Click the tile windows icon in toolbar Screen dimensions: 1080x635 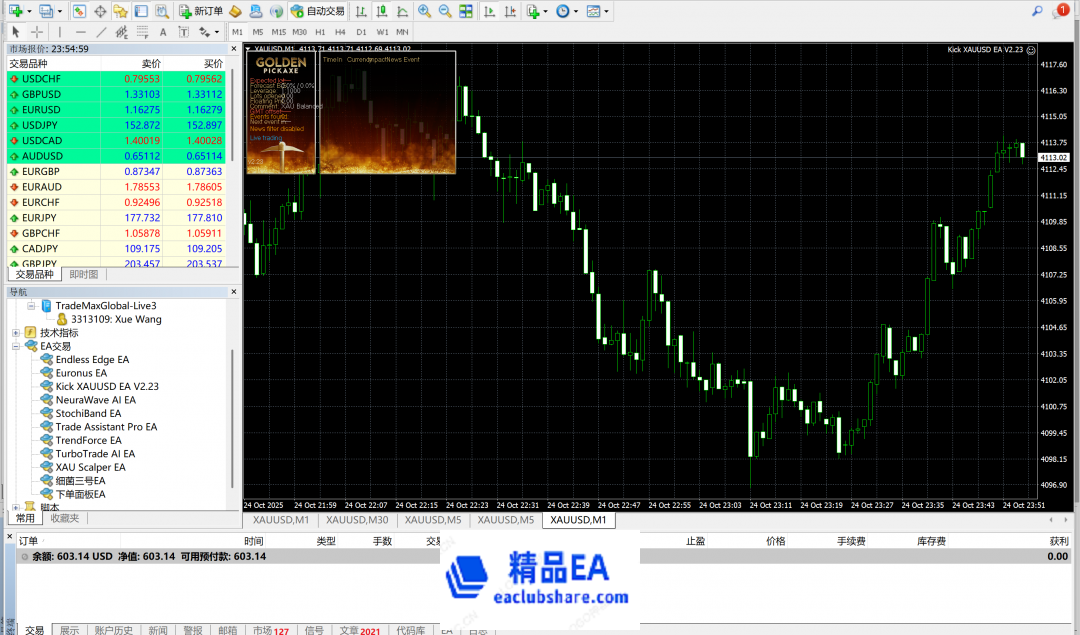point(466,11)
